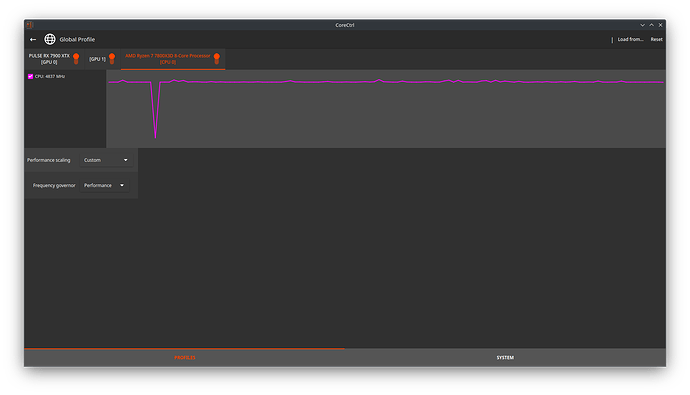This screenshot has height=395, width=690.
Task: Click the orange bulb on Ryzen CPU tab
Action: coord(217,58)
